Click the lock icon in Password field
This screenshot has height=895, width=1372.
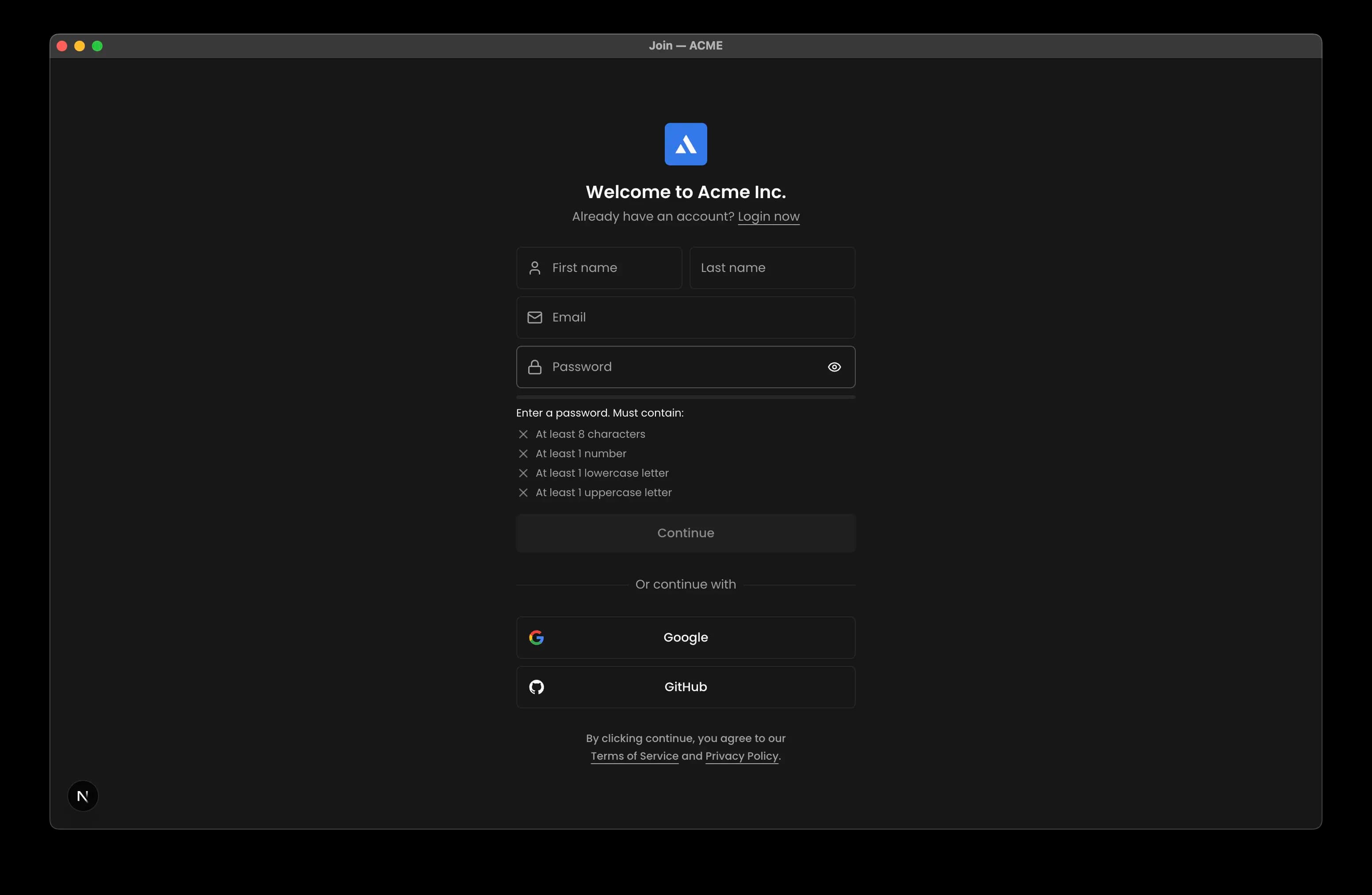tap(534, 367)
